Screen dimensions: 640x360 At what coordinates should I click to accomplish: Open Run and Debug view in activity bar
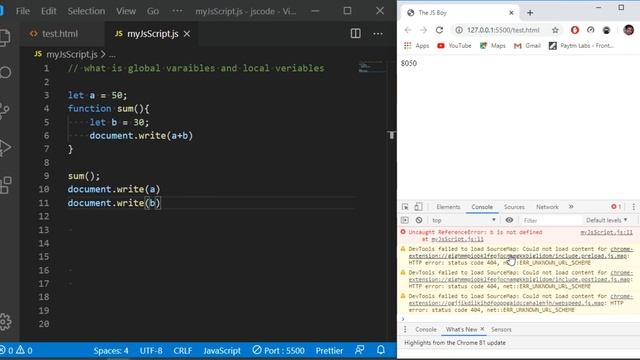click(x=5, y=148)
